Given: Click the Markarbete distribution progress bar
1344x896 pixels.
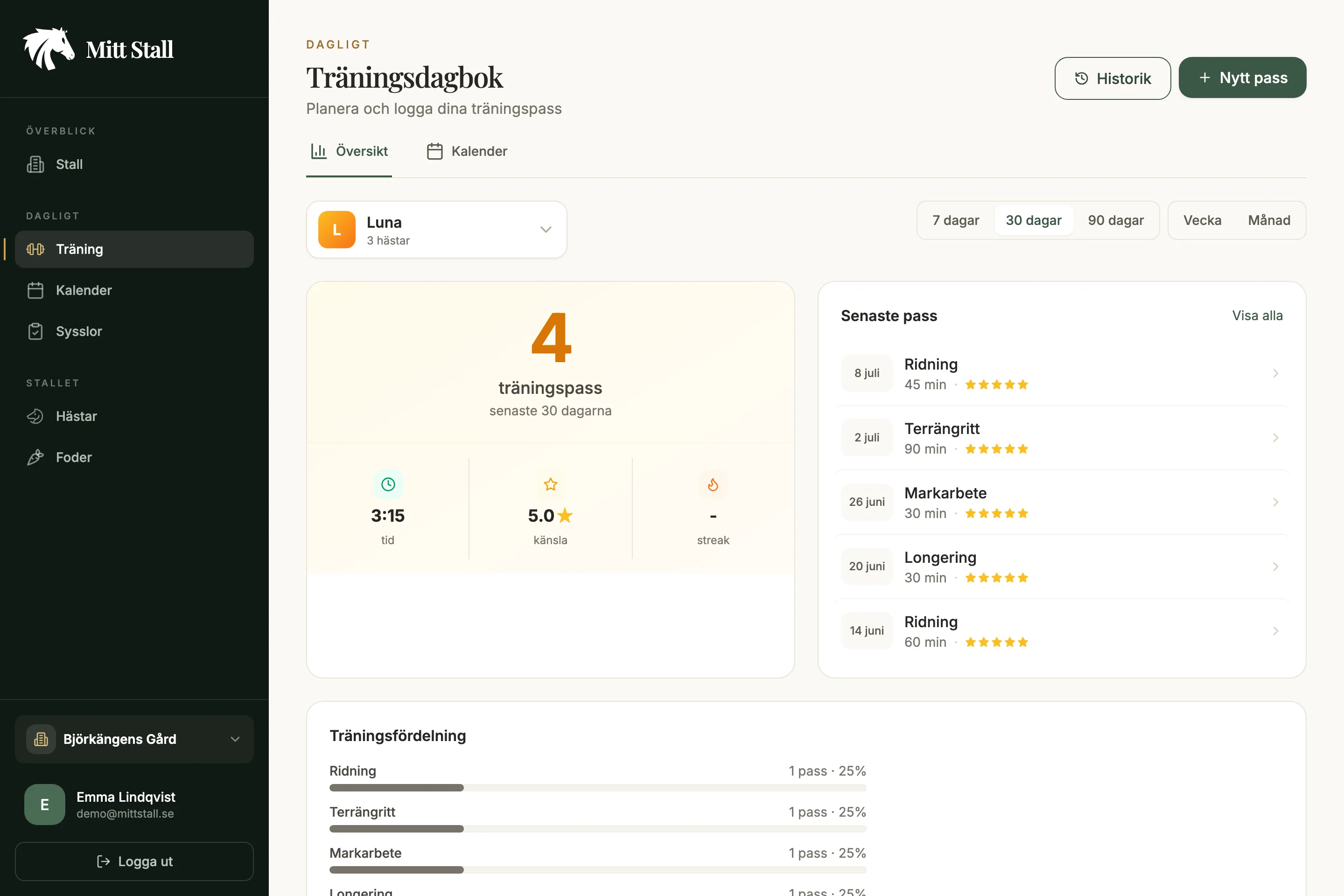Looking at the screenshot, I should point(598,870).
